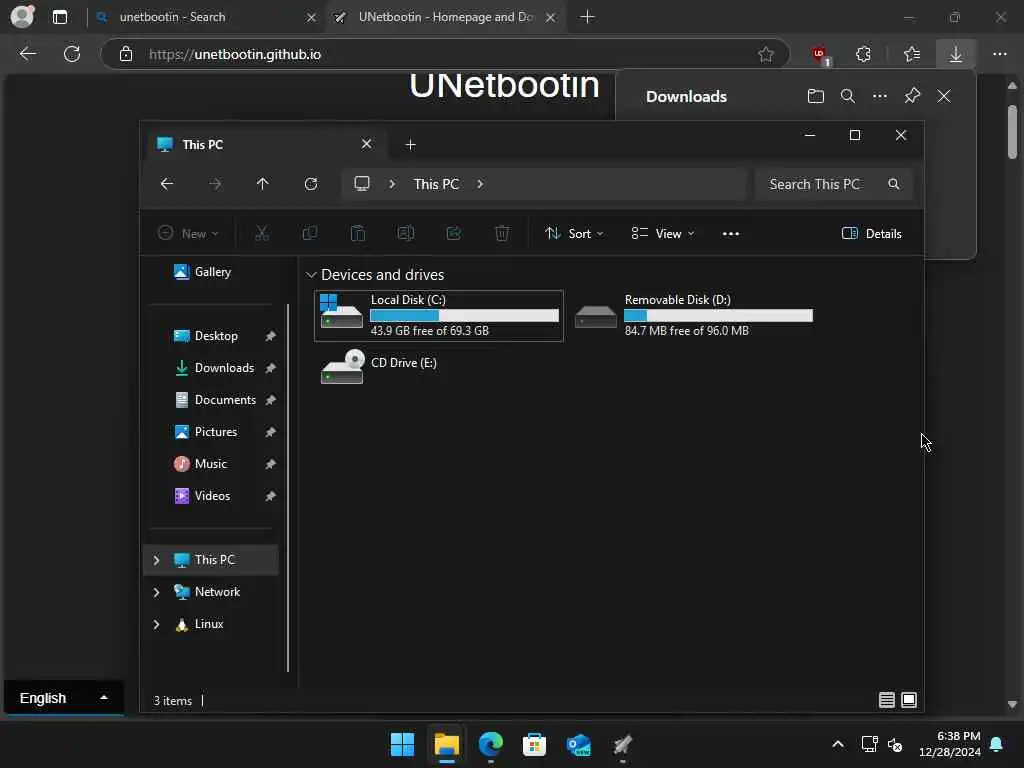Image resolution: width=1024 pixels, height=768 pixels.
Task: Collapse the Devices and drives group
Action: point(311,275)
